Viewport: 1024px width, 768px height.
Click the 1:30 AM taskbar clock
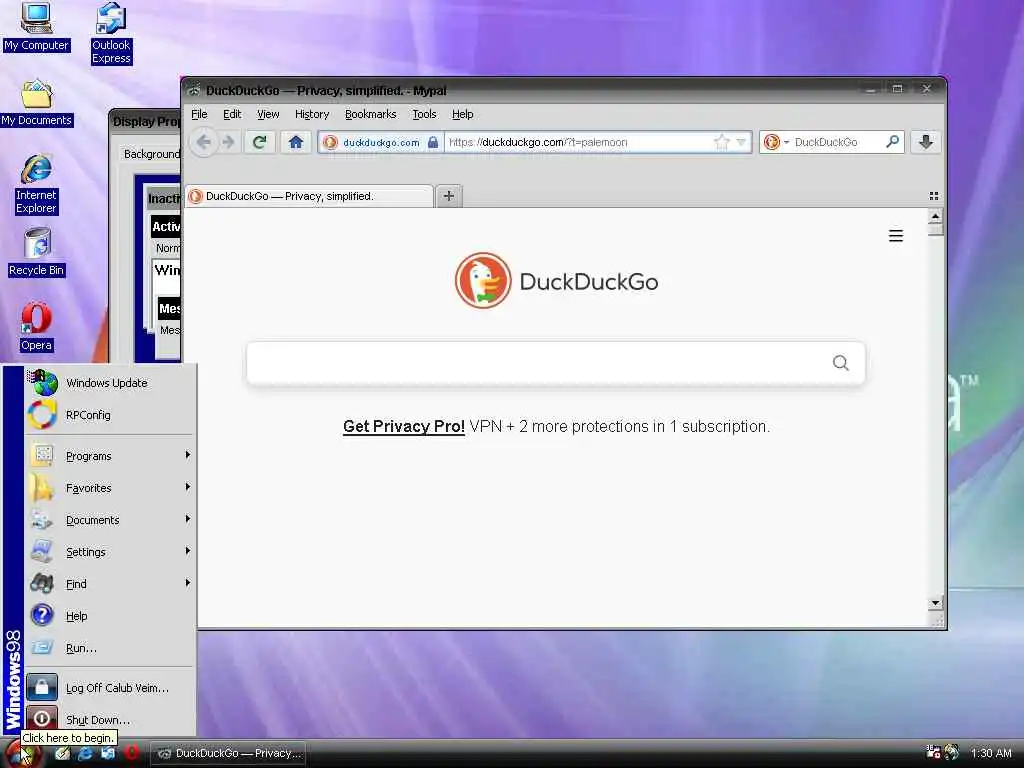coord(991,753)
